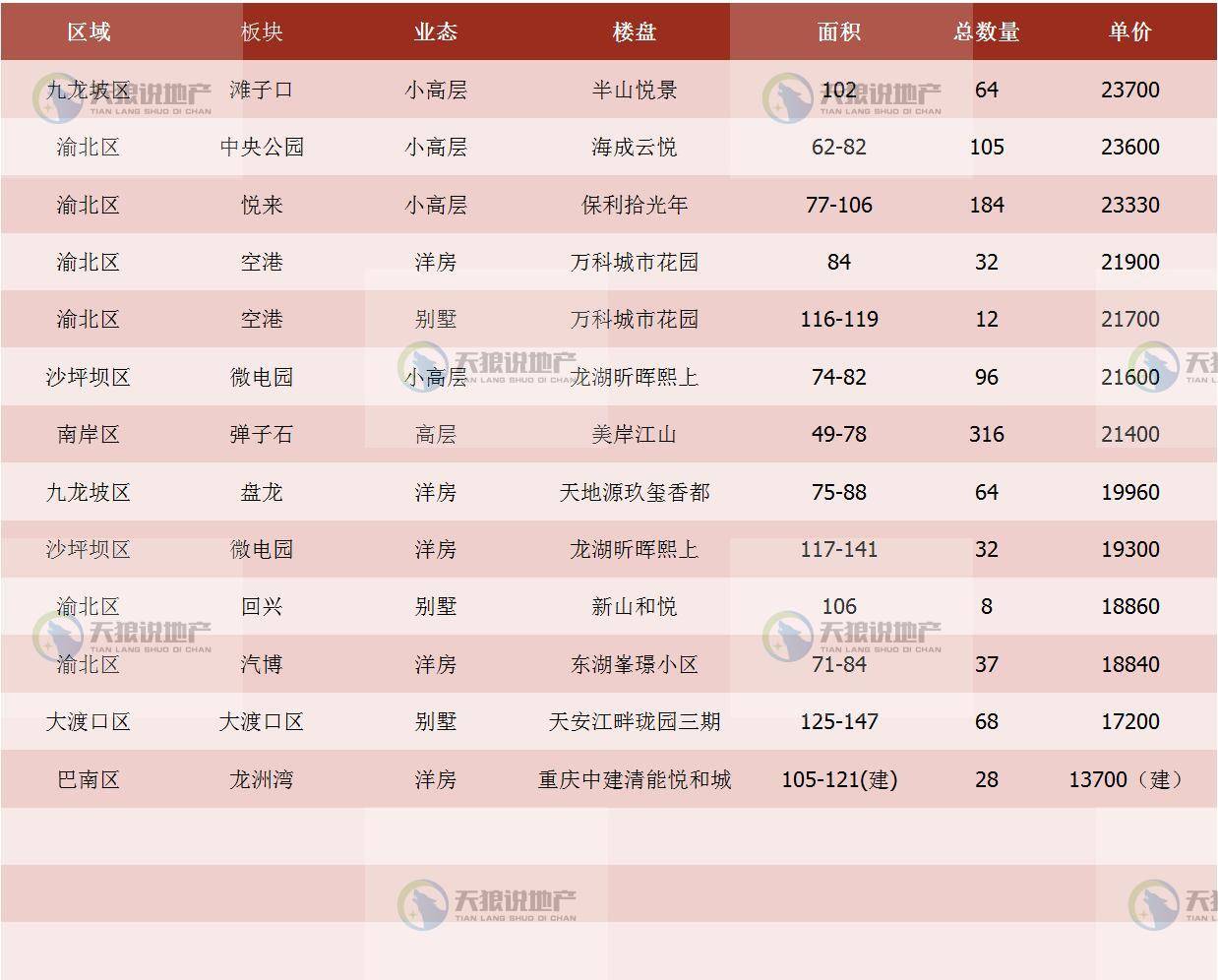Click the 13700（建） price cell
This screenshot has height=980, width=1218.
pyautogui.click(x=1130, y=779)
